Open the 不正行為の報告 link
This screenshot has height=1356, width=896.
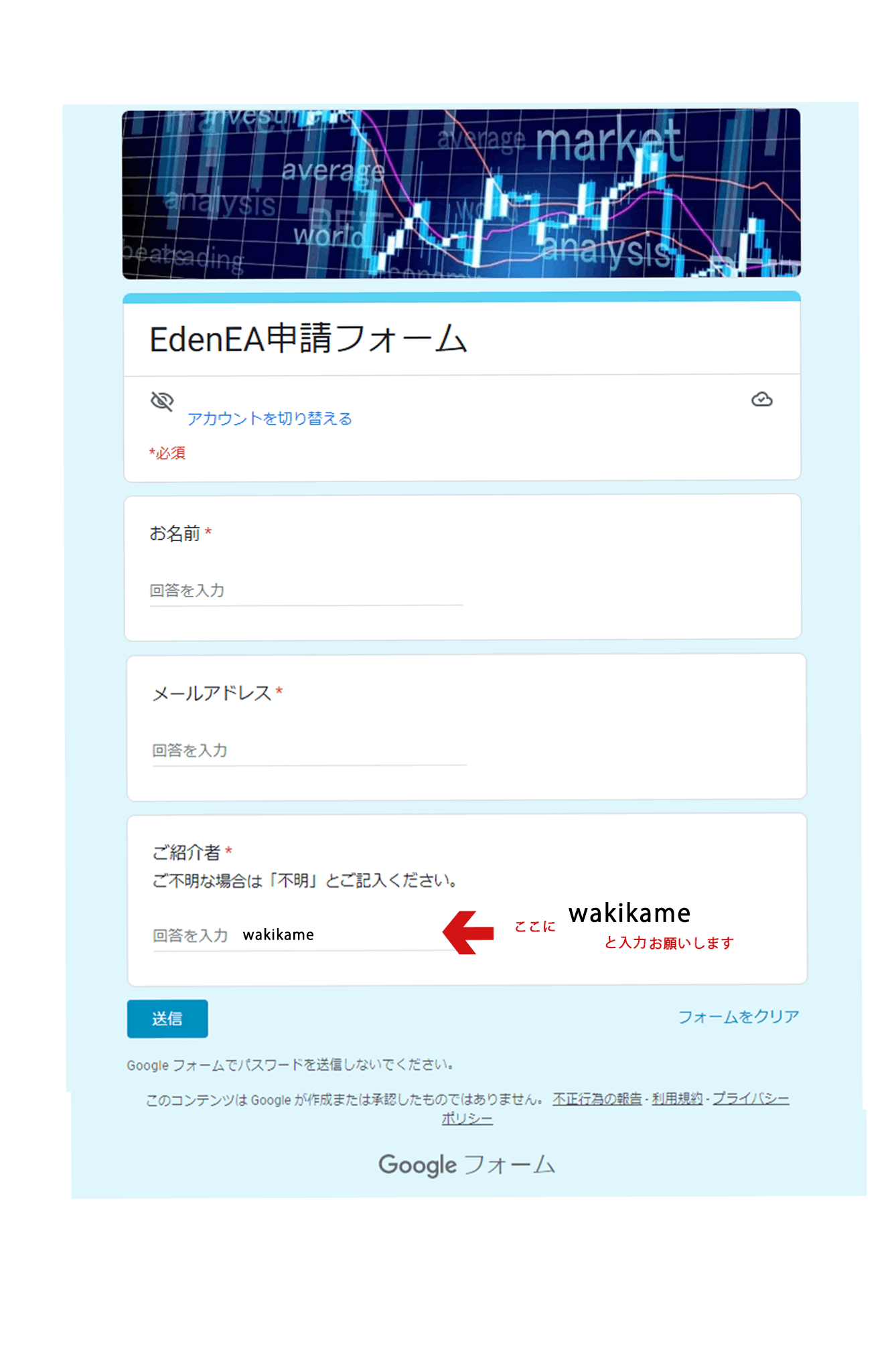click(597, 1099)
